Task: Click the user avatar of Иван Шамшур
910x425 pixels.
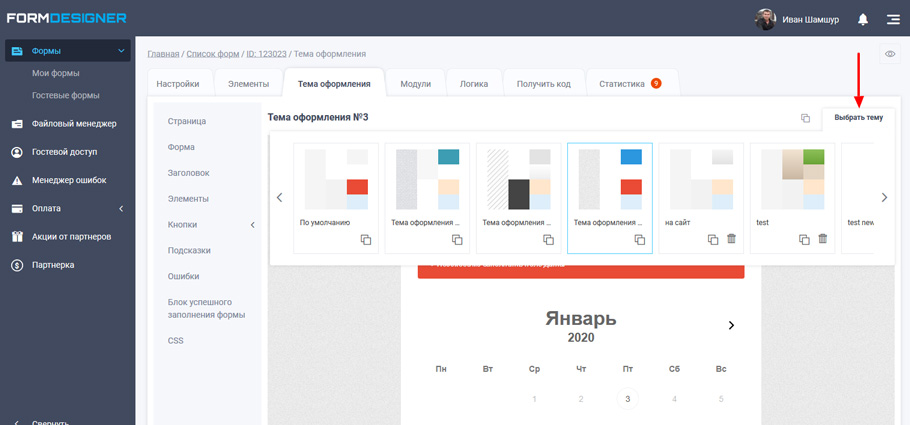Action: click(765, 19)
